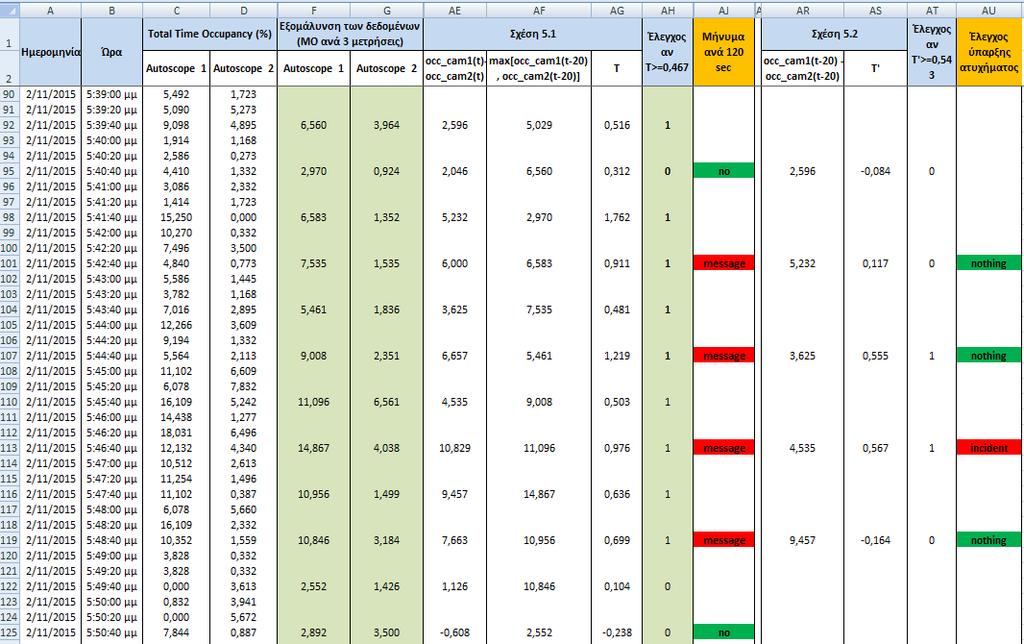This screenshot has width=1024, height=644.
Task: Click the 'max[occ_cam1(t-20)' header cell
Action: [539, 68]
